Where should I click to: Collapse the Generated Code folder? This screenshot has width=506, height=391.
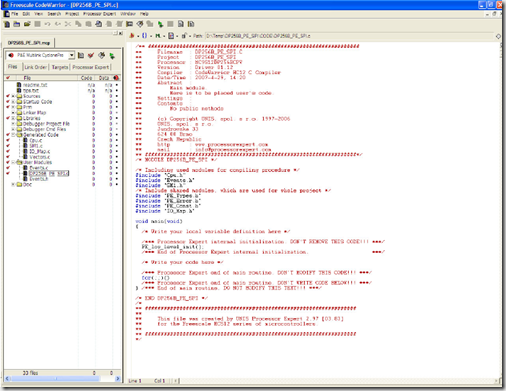point(13,135)
